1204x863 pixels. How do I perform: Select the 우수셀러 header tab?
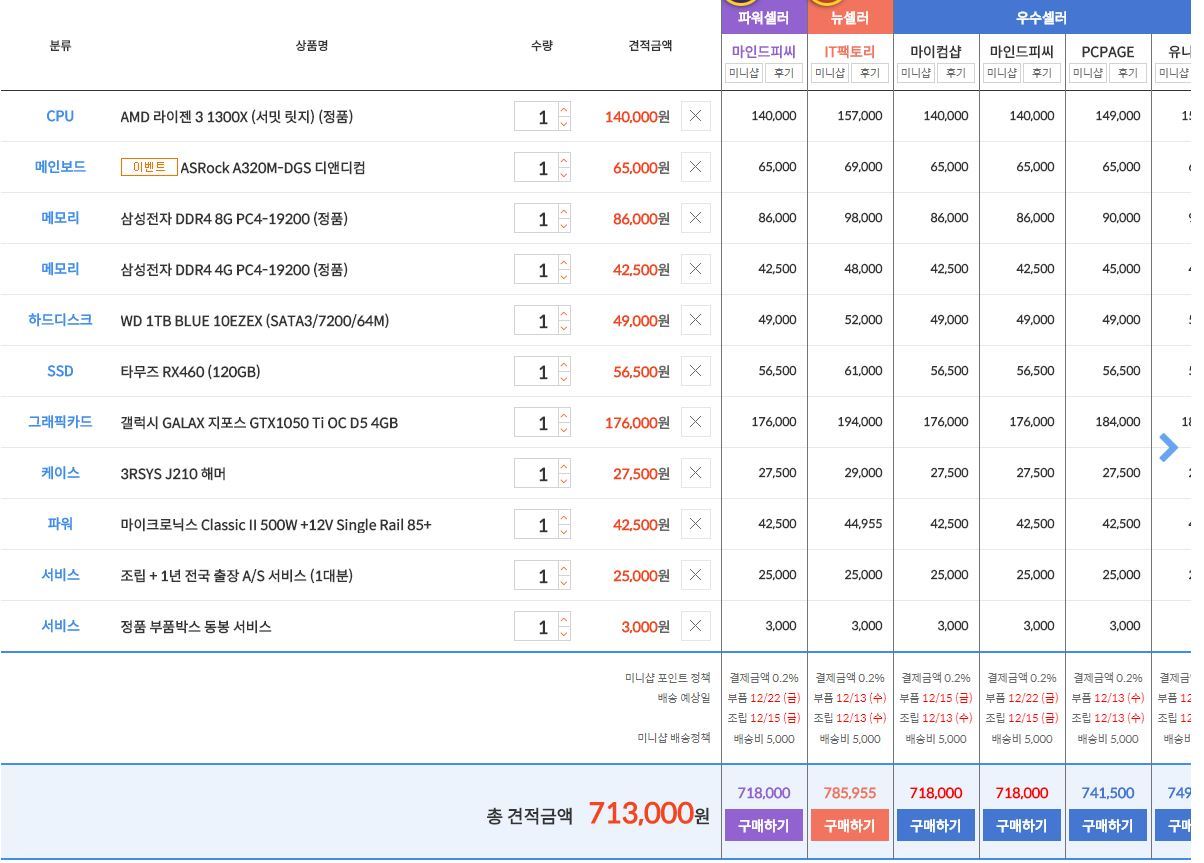click(x=1041, y=17)
